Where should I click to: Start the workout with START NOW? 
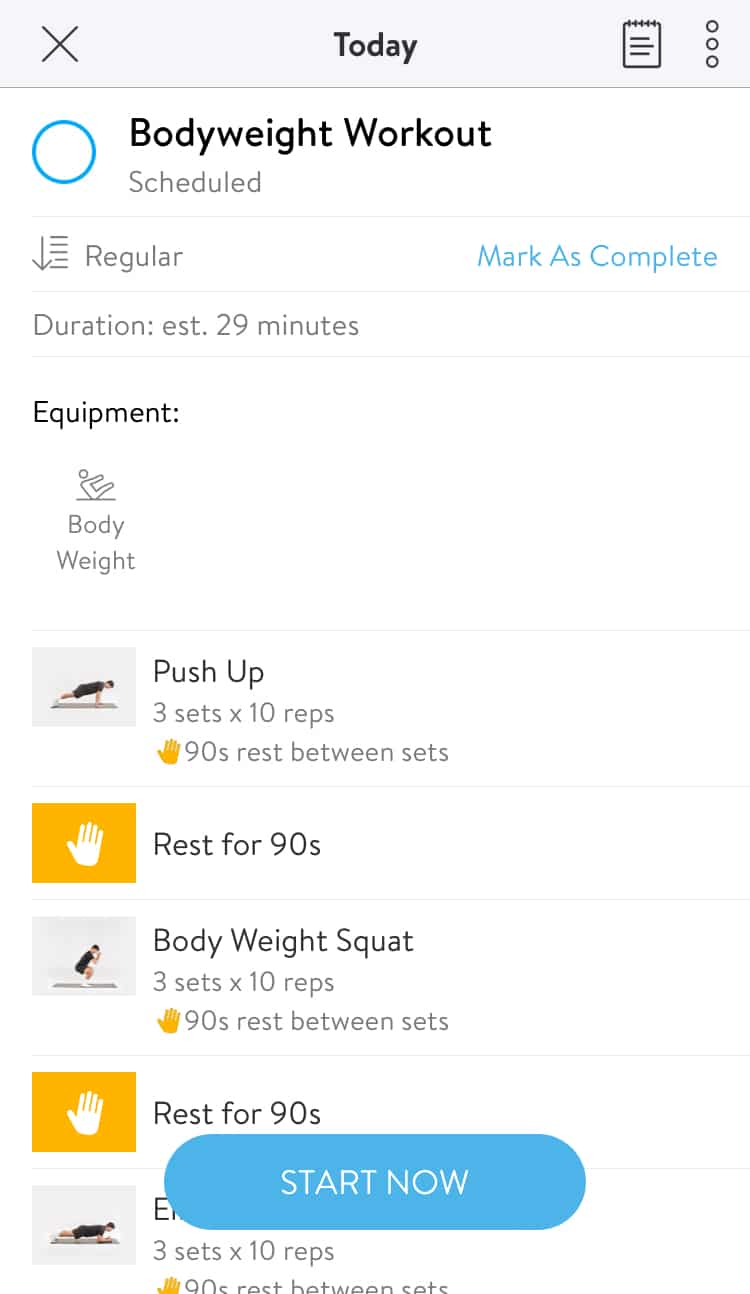click(374, 1182)
